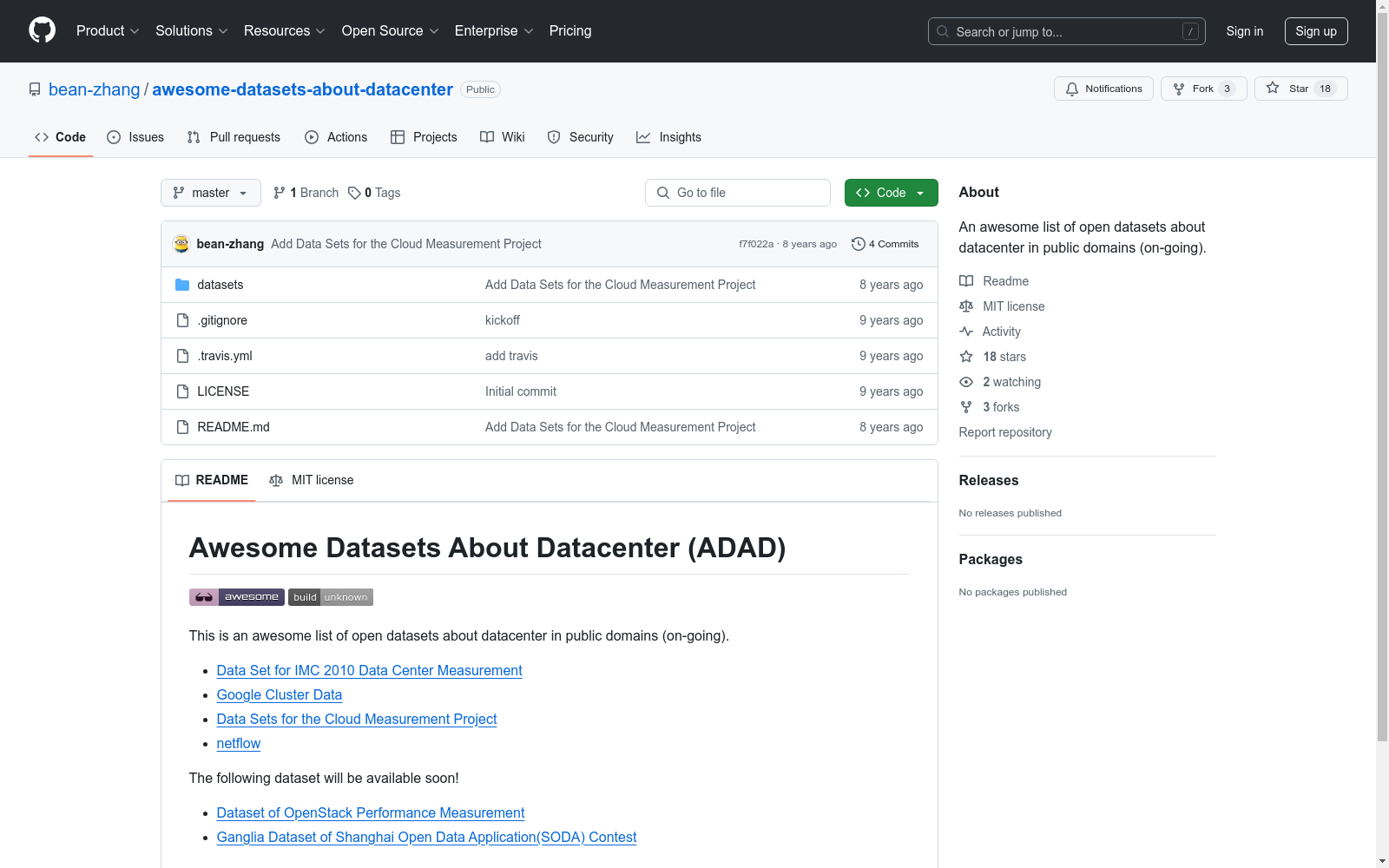The width and height of the screenshot is (1389, 868).
Task: Click the Sign in link
Action: [1245, 31]
